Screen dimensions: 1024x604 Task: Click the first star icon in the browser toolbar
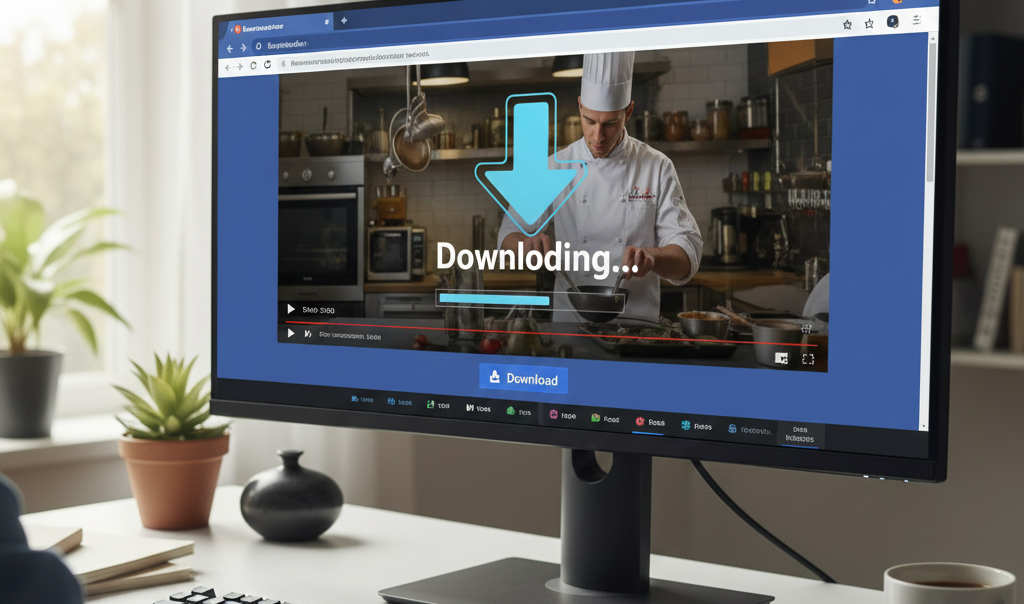click(x=846, y=23)
